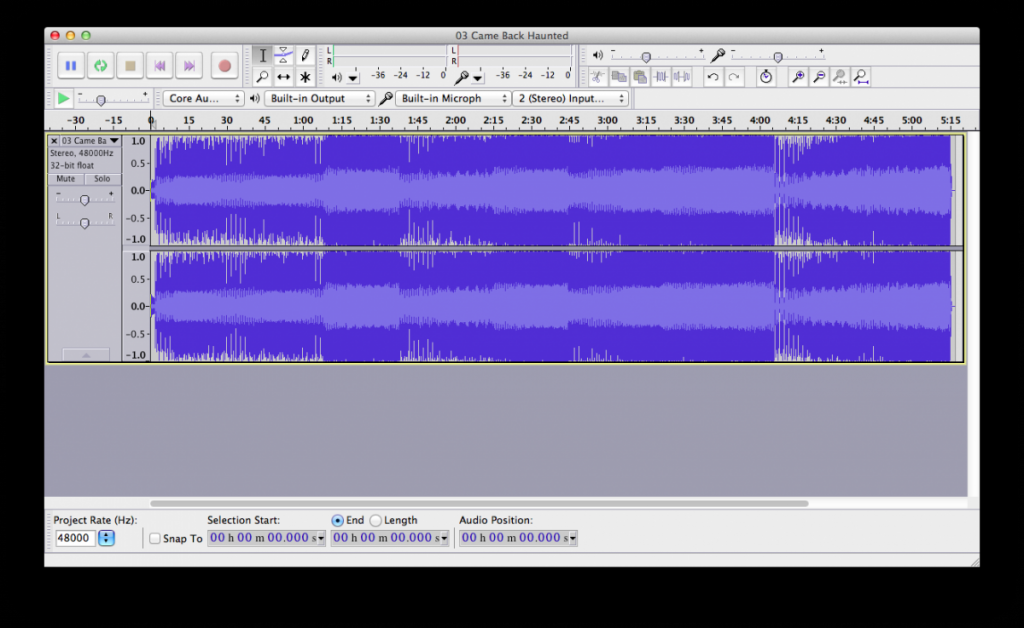The width and height of the screenshot is (1024, 628).
Task: Select the Time Shift arrows tool
Action: 283,77
